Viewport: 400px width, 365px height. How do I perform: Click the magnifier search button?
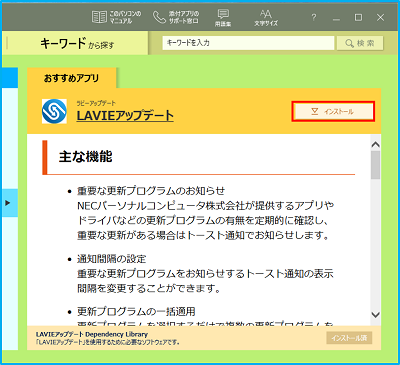tap(360, 43)
